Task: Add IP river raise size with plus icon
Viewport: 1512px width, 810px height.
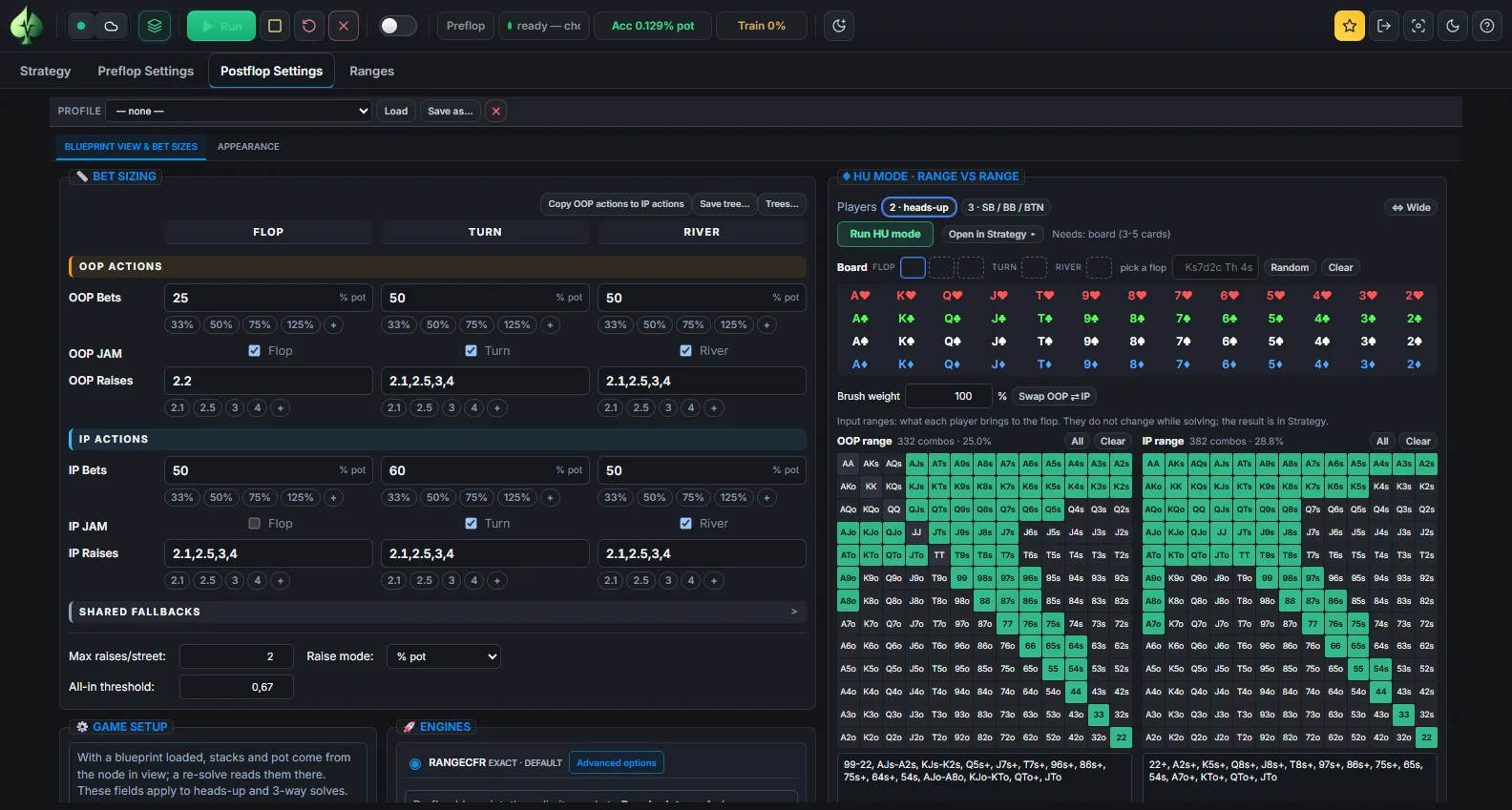Action: point(714,580)
